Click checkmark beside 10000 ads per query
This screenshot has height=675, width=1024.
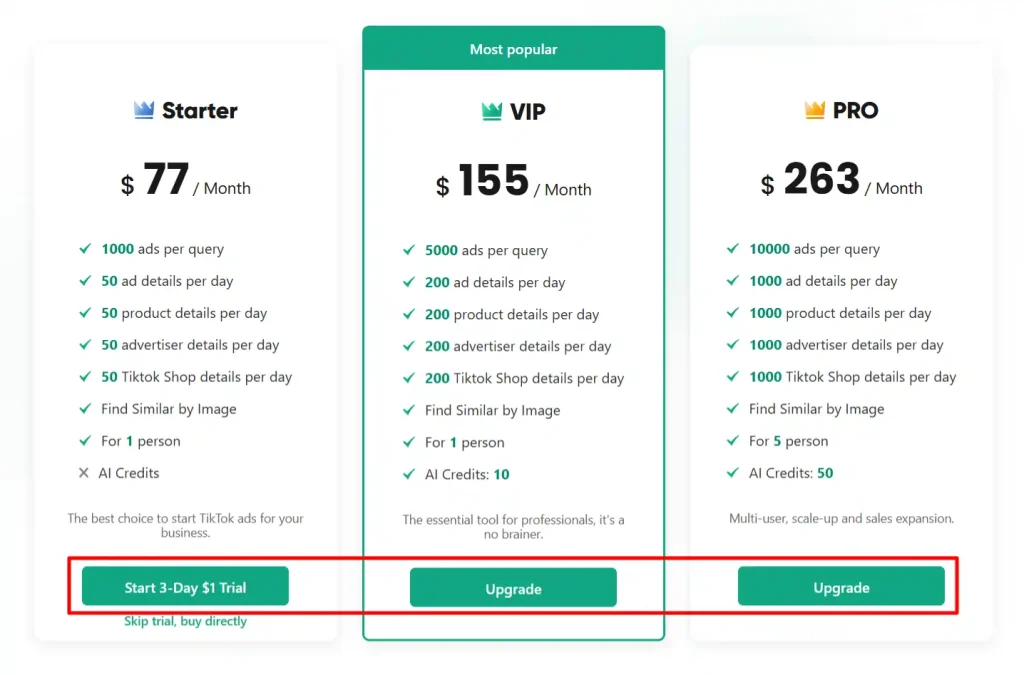click(733, 249)
